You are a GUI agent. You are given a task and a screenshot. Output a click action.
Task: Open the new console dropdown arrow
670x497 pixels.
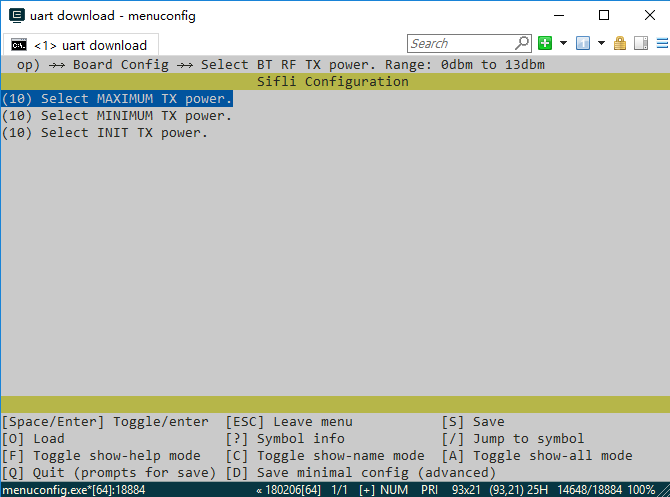563,43
